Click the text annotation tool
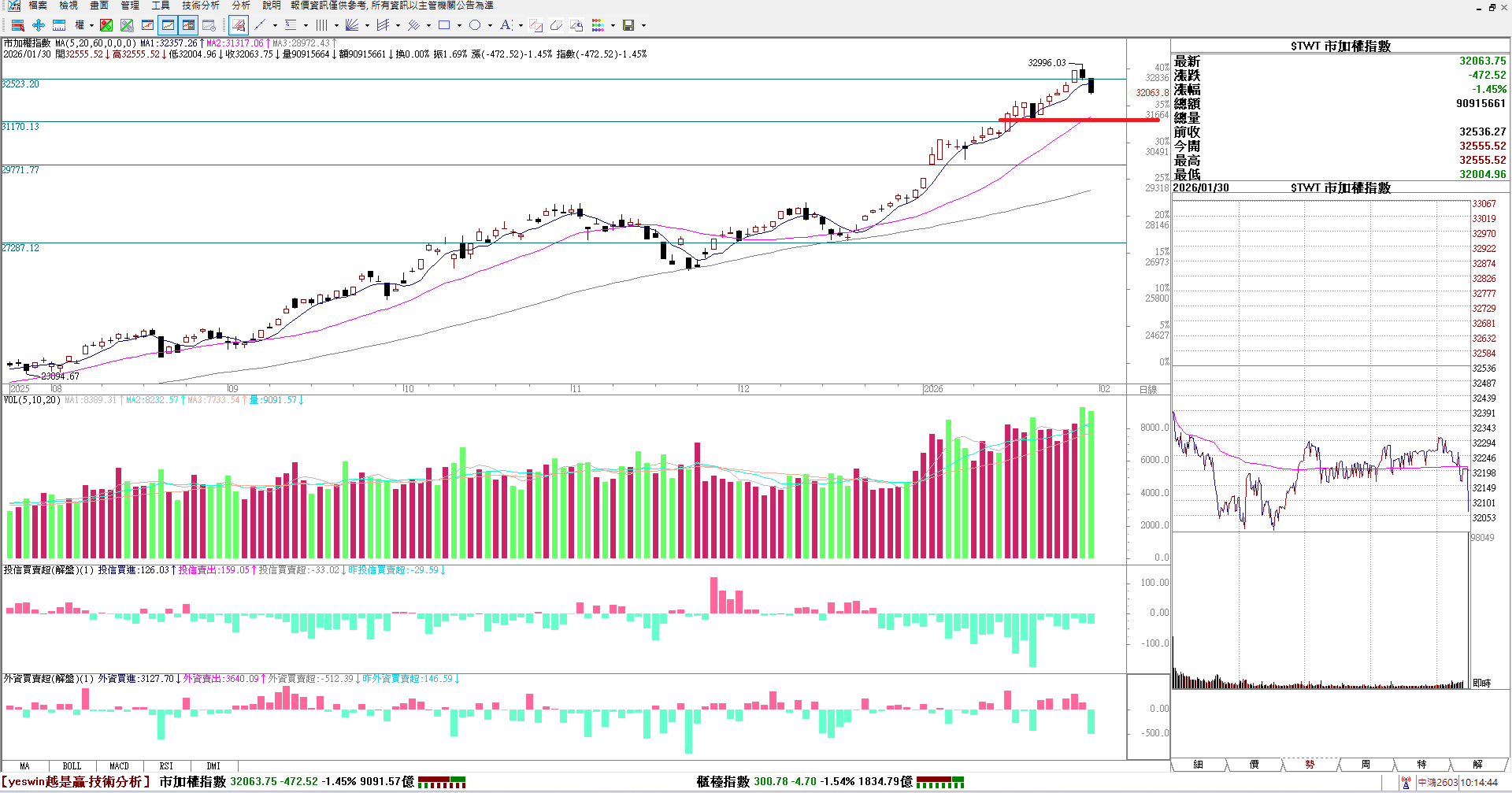This screenshot has width=1512, height=793. point(506,25)
